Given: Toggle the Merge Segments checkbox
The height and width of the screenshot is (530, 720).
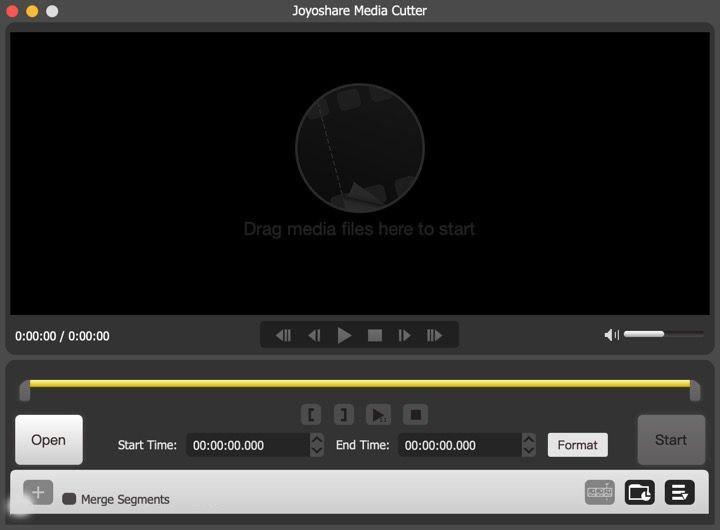Looking at the screenshot, I should point(69,499).
